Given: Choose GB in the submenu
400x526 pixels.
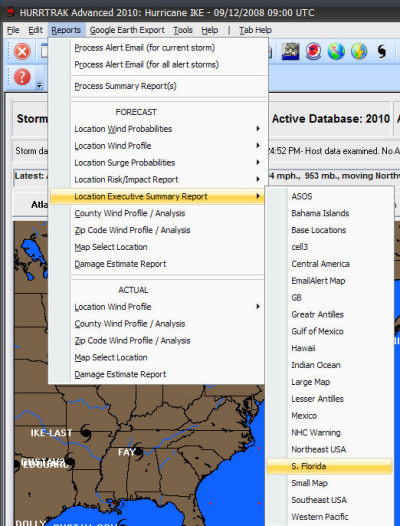Looking at the screenshot, I should (x=330, y=298).
